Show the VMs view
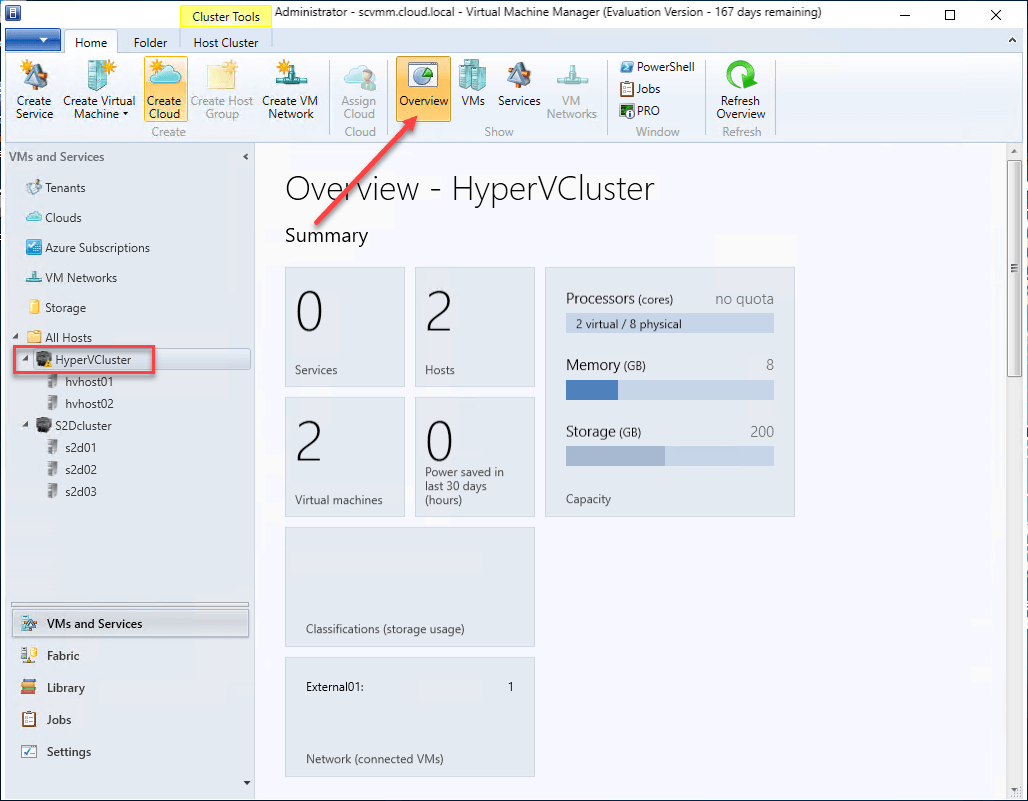 (473, 84)
